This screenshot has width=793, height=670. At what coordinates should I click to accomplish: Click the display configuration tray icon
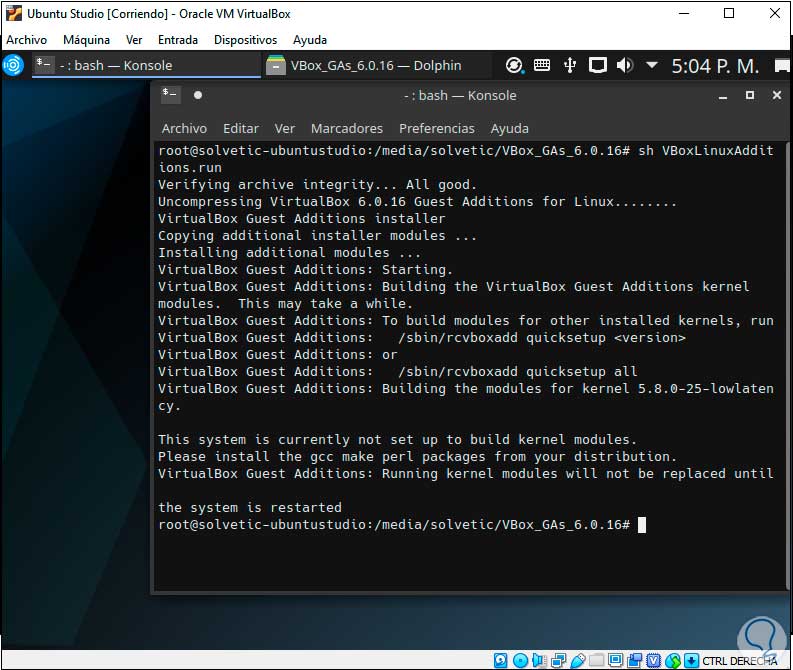coord(597,65)
